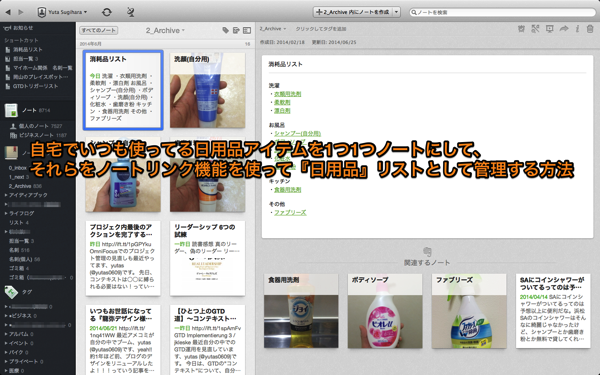Click クリックしてタグを追加 tag field
600x375 pixels.
pyautogui.click(x=321, y=29)
